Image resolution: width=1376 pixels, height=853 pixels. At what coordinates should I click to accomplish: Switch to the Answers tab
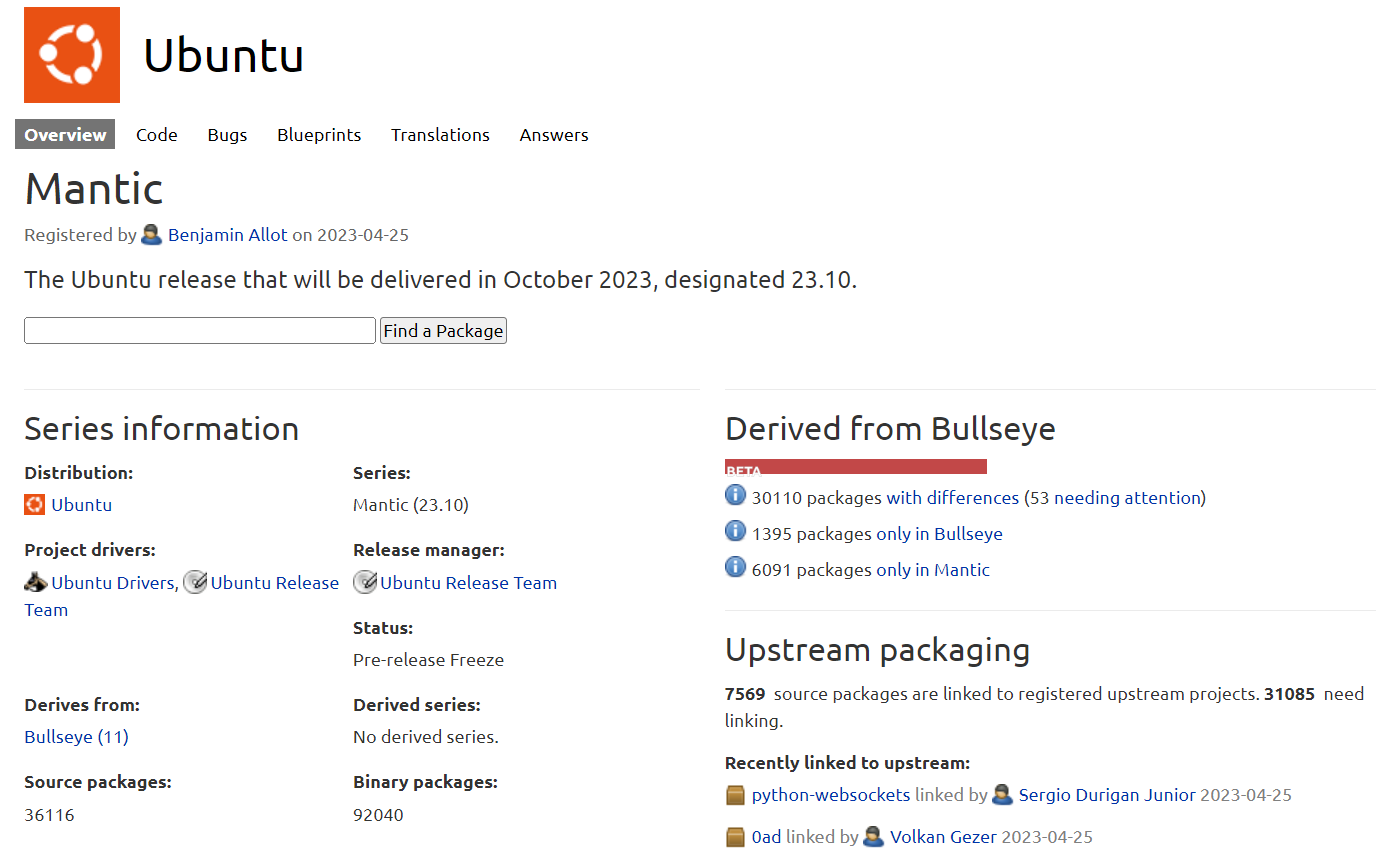coord(554,135)
